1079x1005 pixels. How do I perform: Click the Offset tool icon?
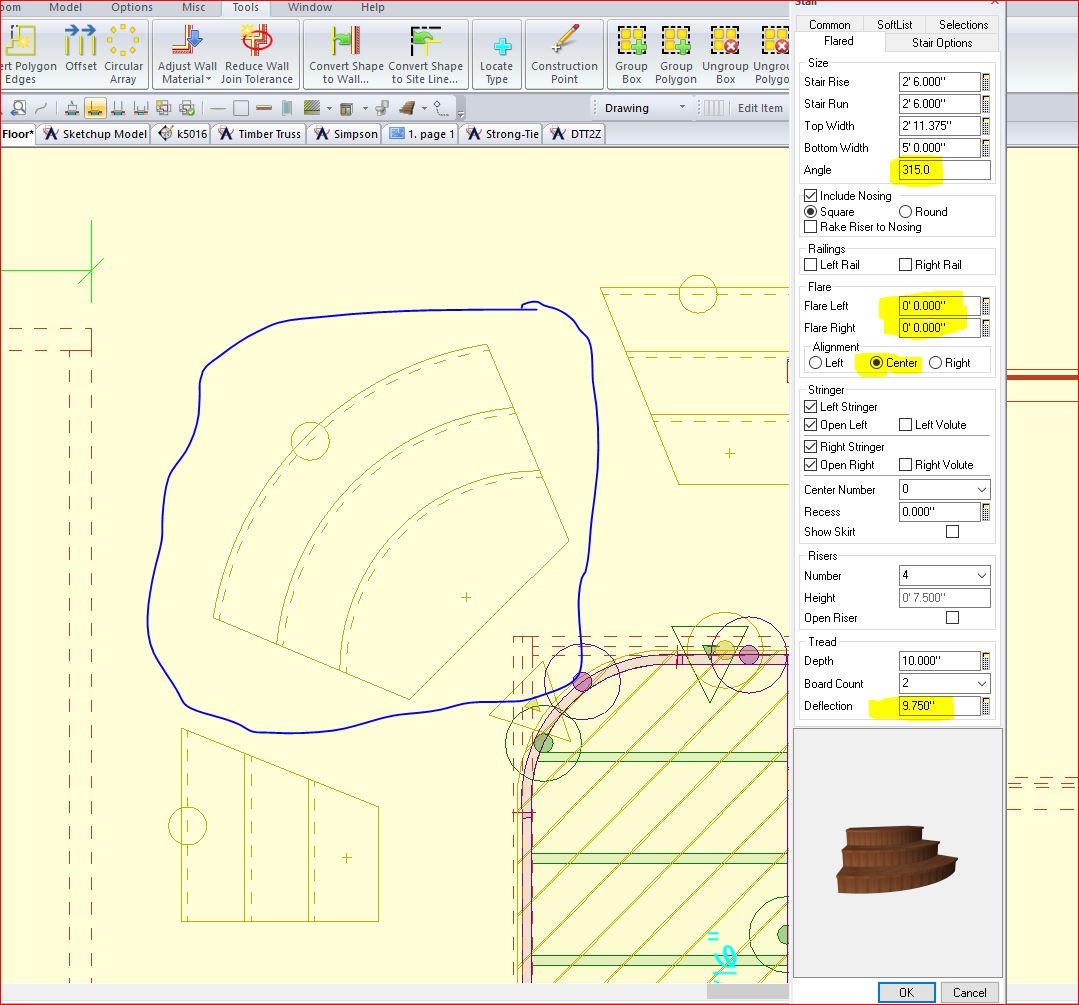pos(81,42)
